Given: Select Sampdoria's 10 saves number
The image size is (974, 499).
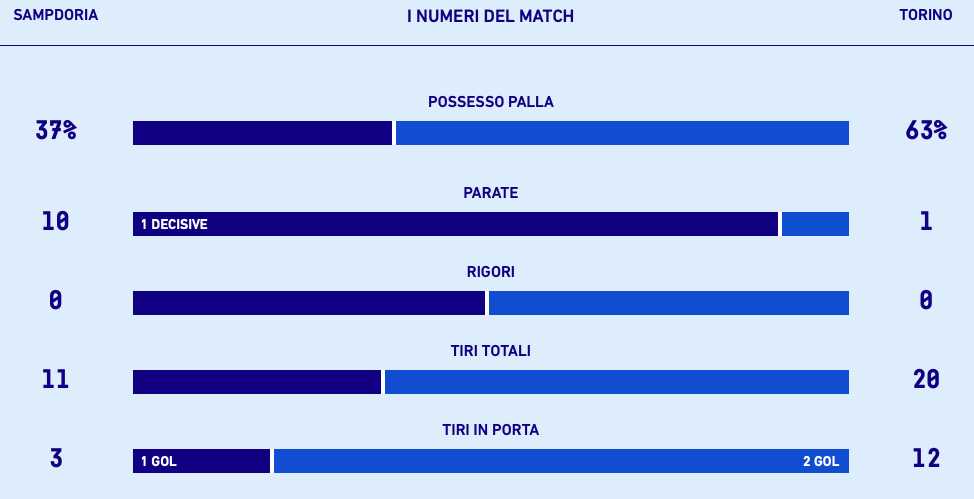Looking at the screenshot, I should point(56,221).
